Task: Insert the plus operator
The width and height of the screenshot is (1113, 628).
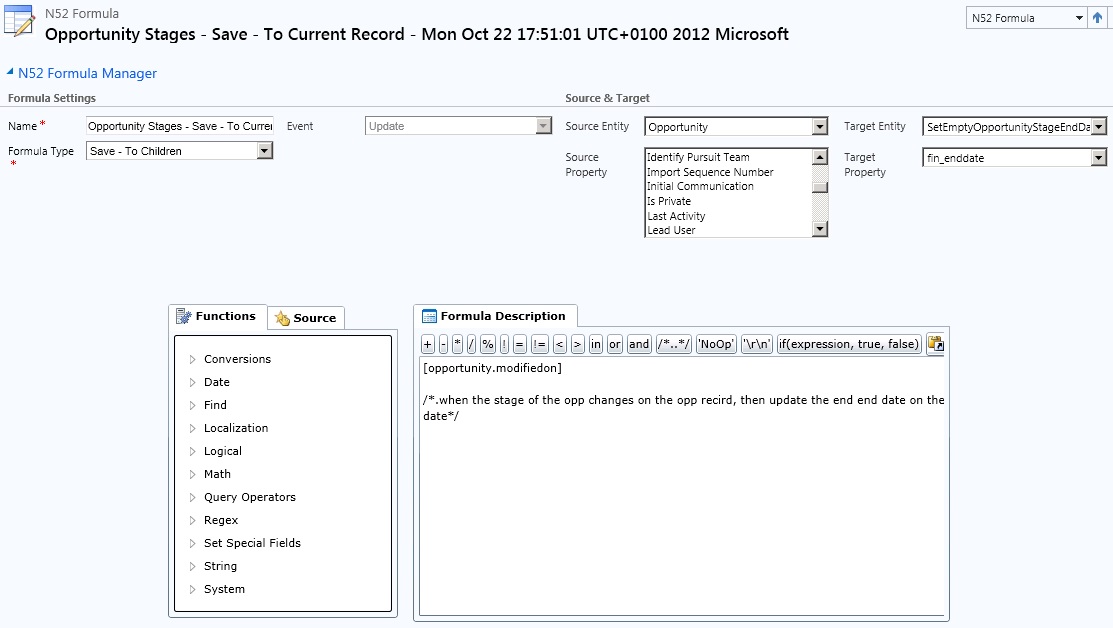Action: [427, 344]
